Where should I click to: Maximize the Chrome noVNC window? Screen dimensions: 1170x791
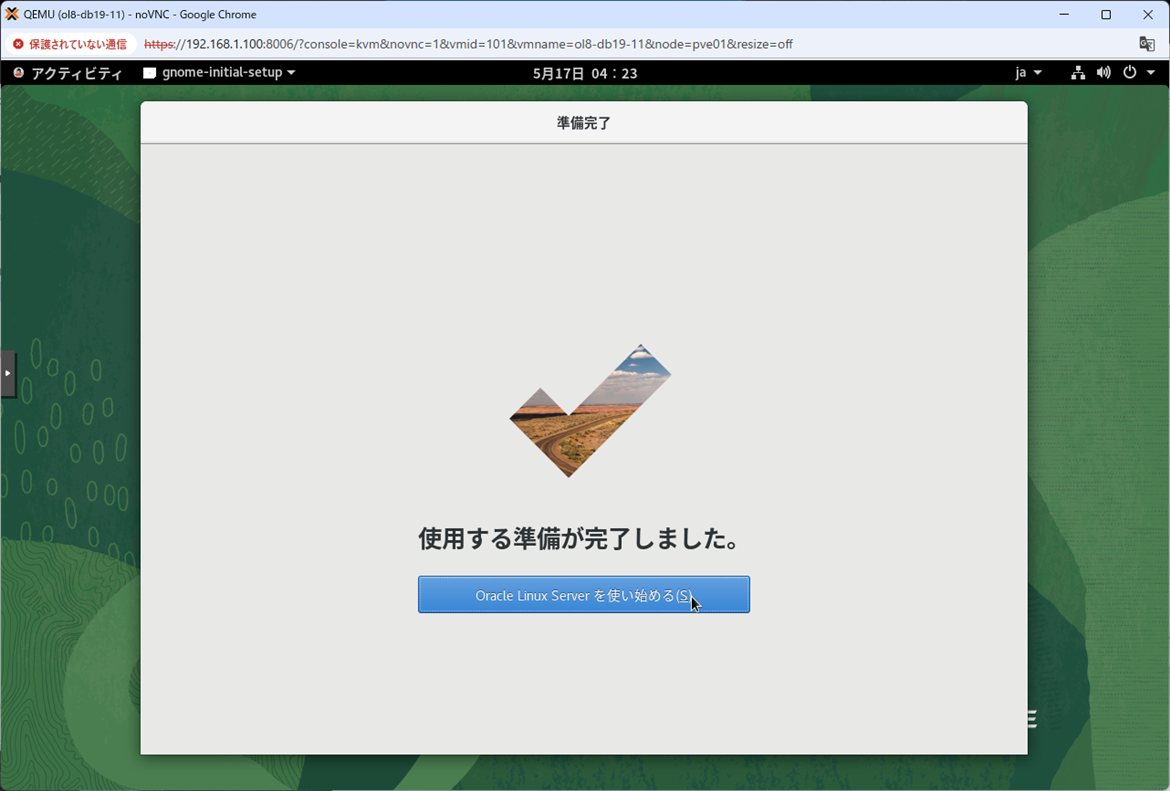tap(1106, 14)
